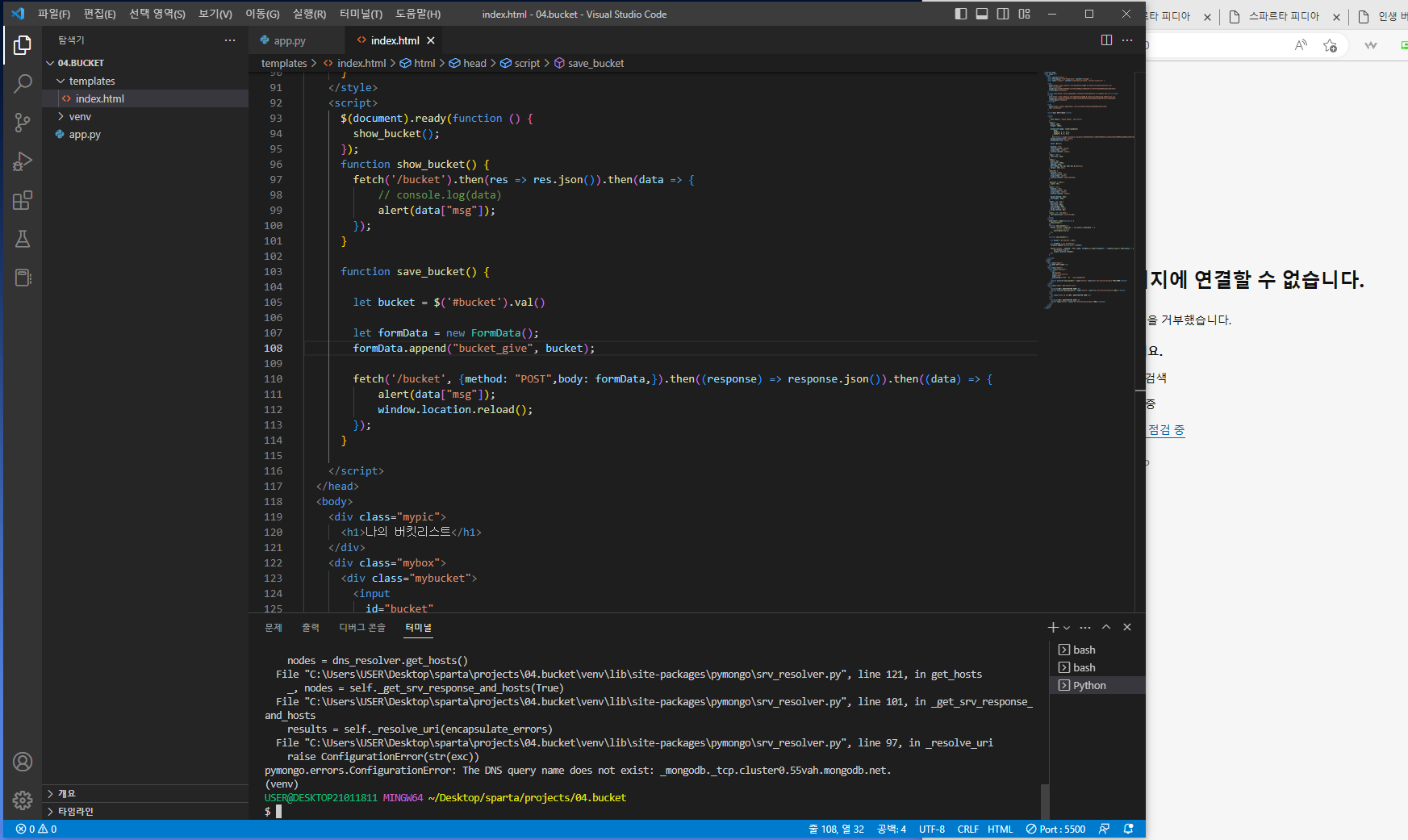Open the script breadcrumb dropdown
This screenshot has height=840, width=1408.
coord(520,63)
